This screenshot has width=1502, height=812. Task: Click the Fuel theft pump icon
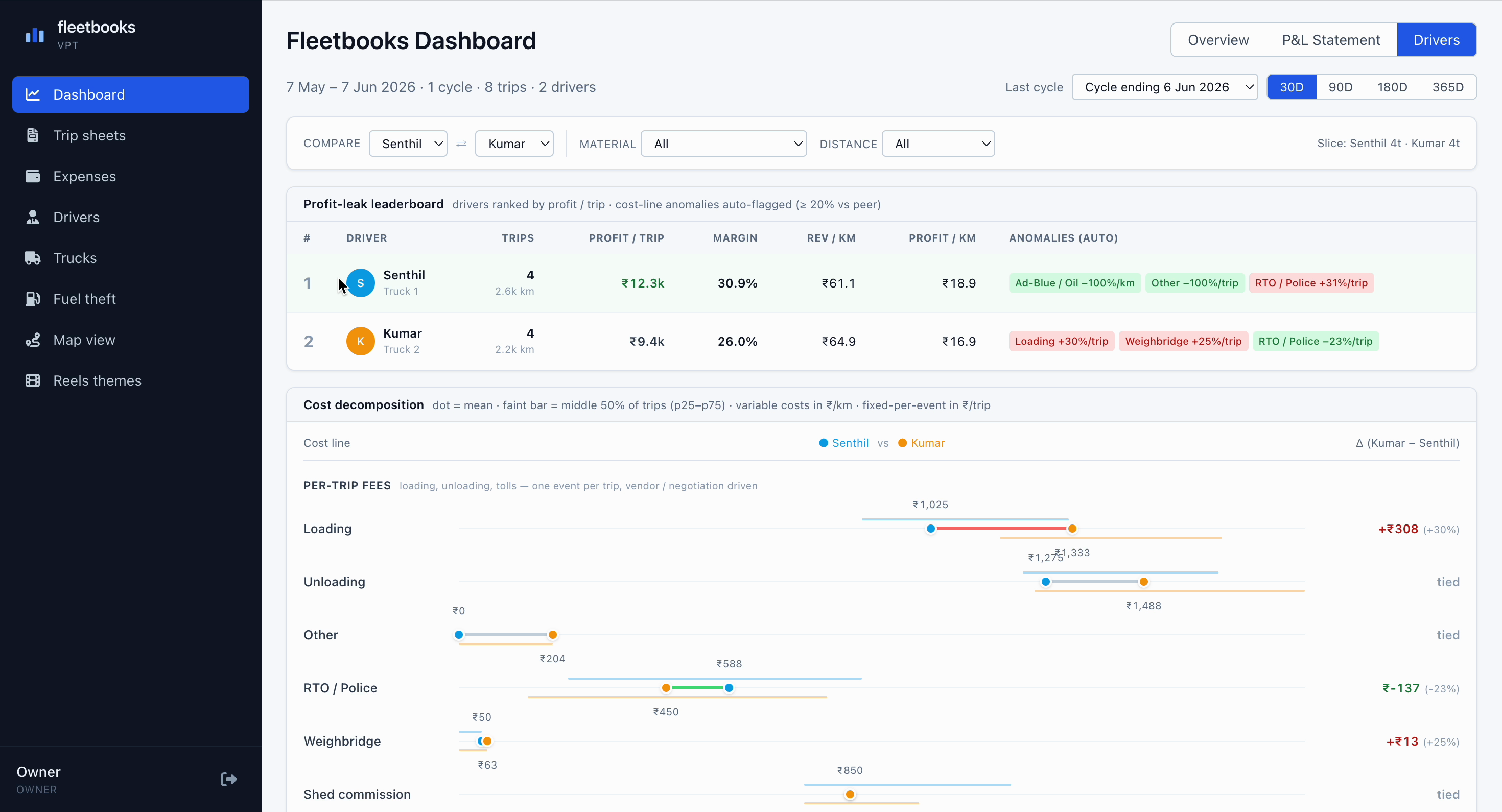33,298
